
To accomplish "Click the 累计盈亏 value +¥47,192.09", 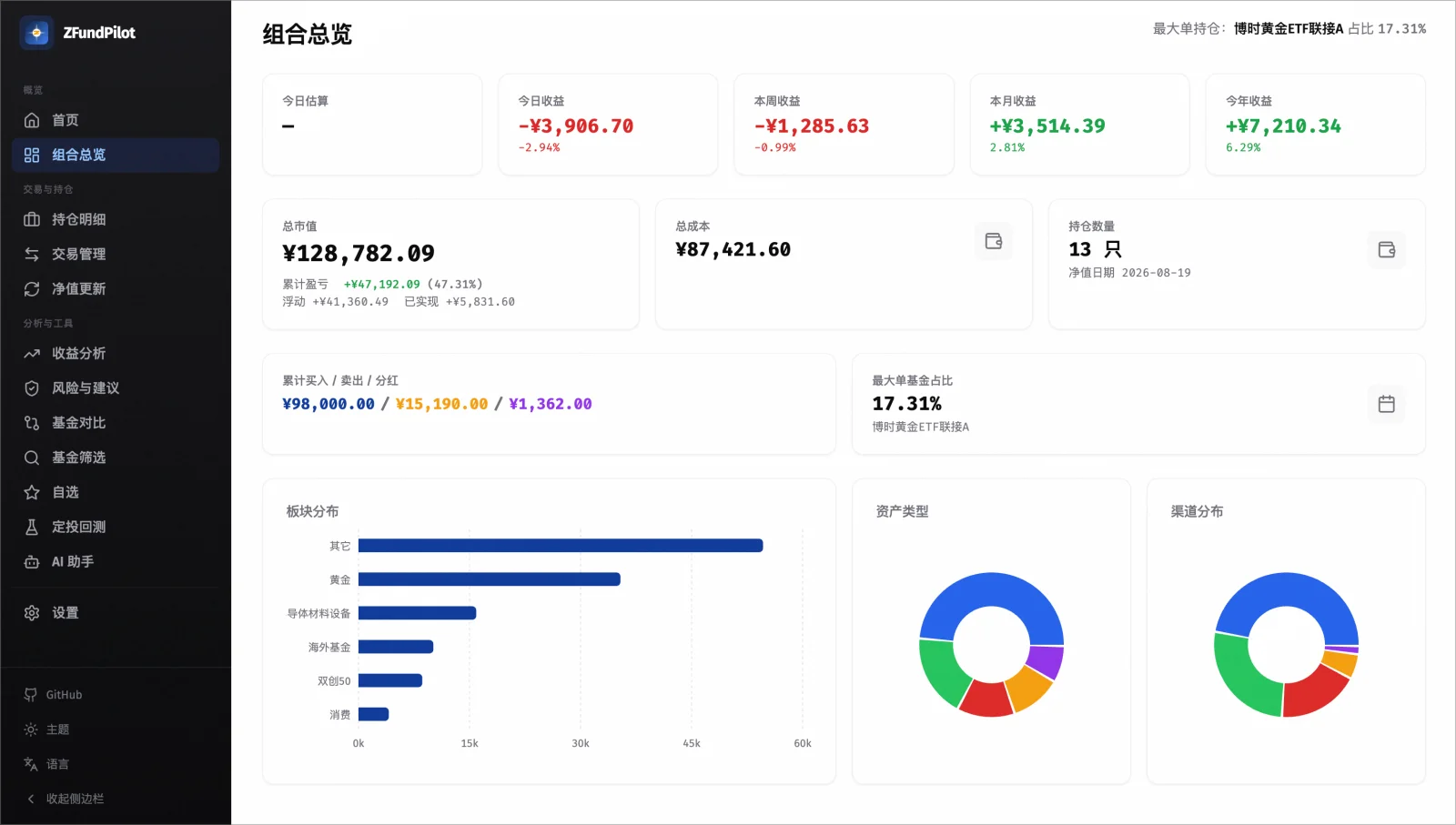I will click(x=382, y=285).
